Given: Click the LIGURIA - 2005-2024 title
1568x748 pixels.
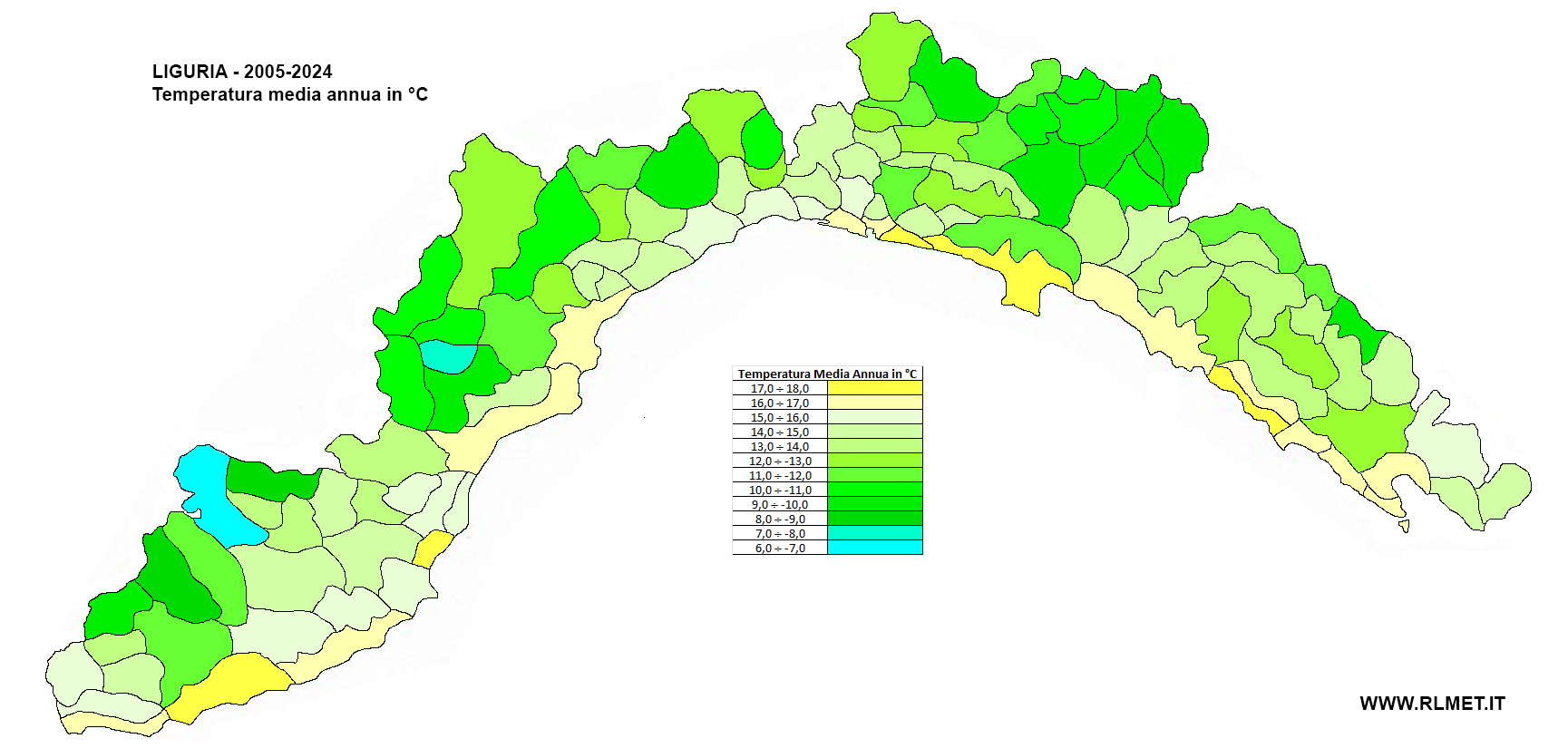Looking at the screenshot, I should pos(242,72).
